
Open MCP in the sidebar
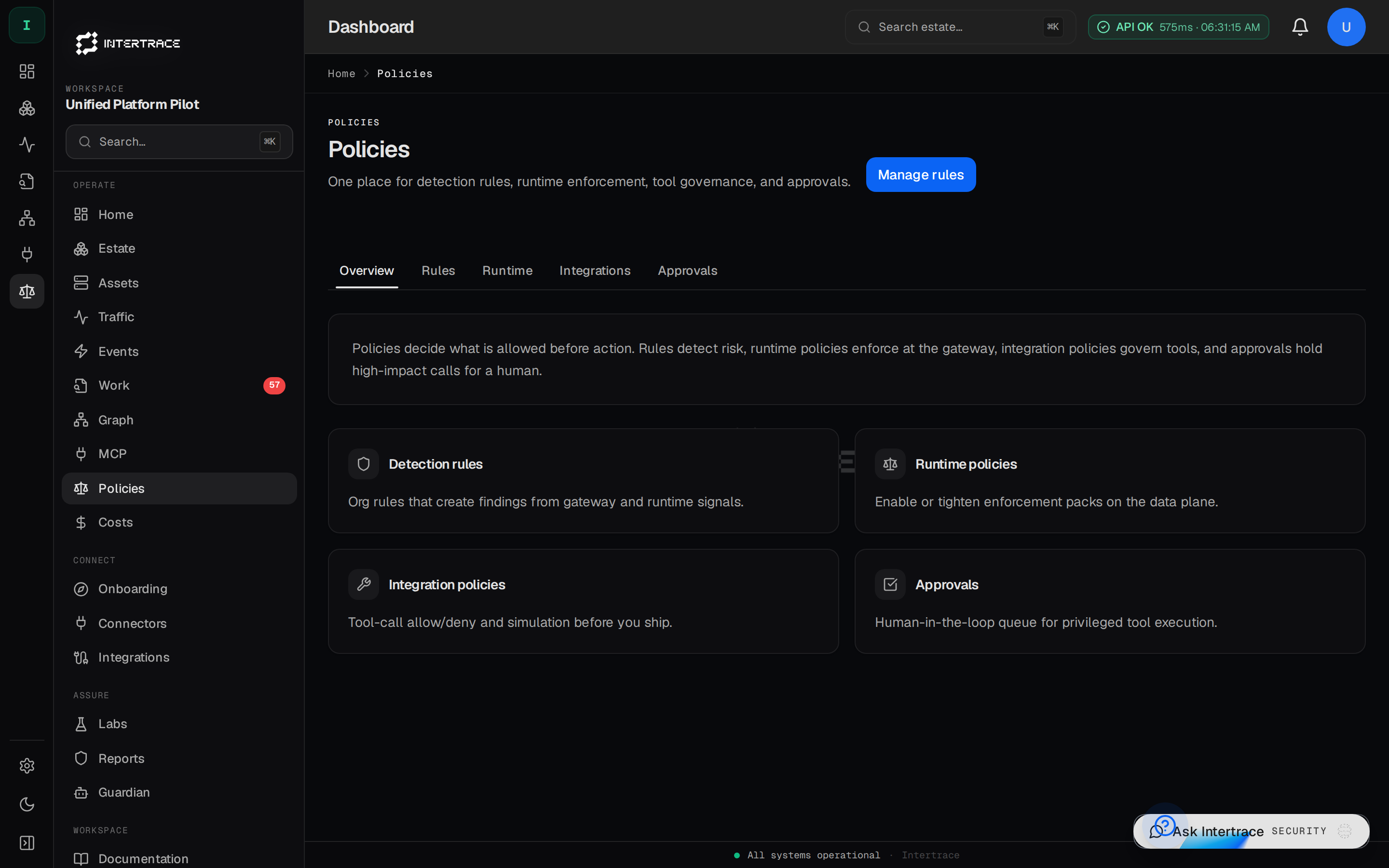pyautogui.click(x=179, y=454)
